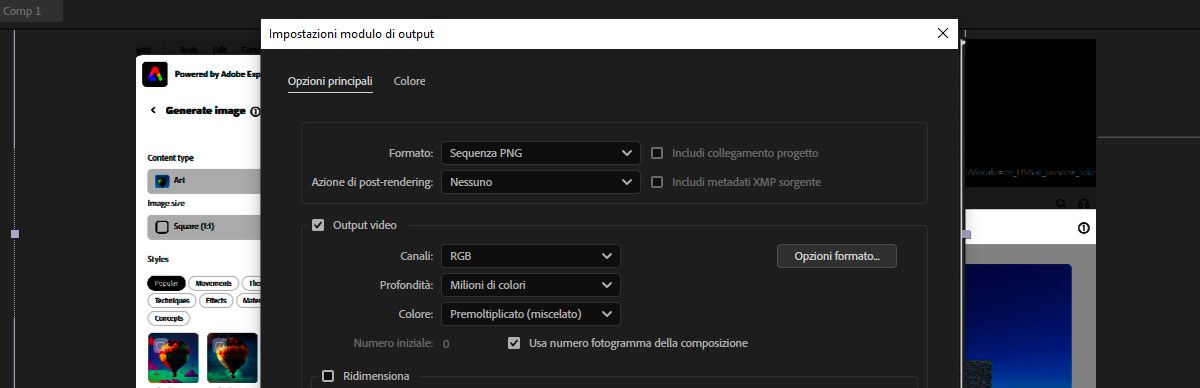This screenshot has height=388, width=1200.
Task: Open the Formato dropdown showing Sequenza PNG
Action: coord(540,153)
